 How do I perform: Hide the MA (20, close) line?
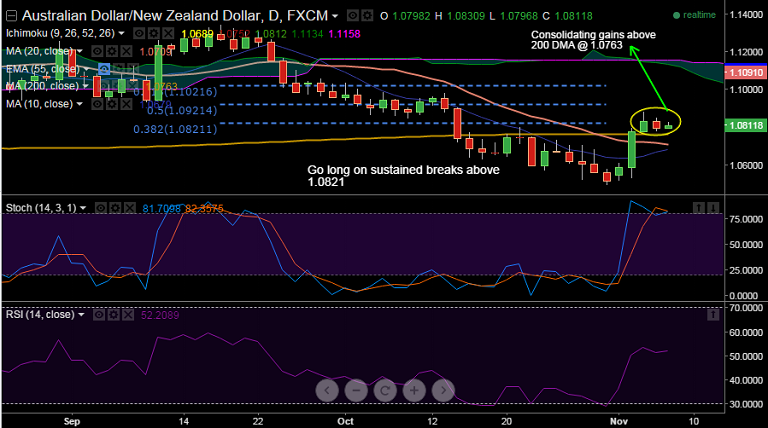pos(97,51)
